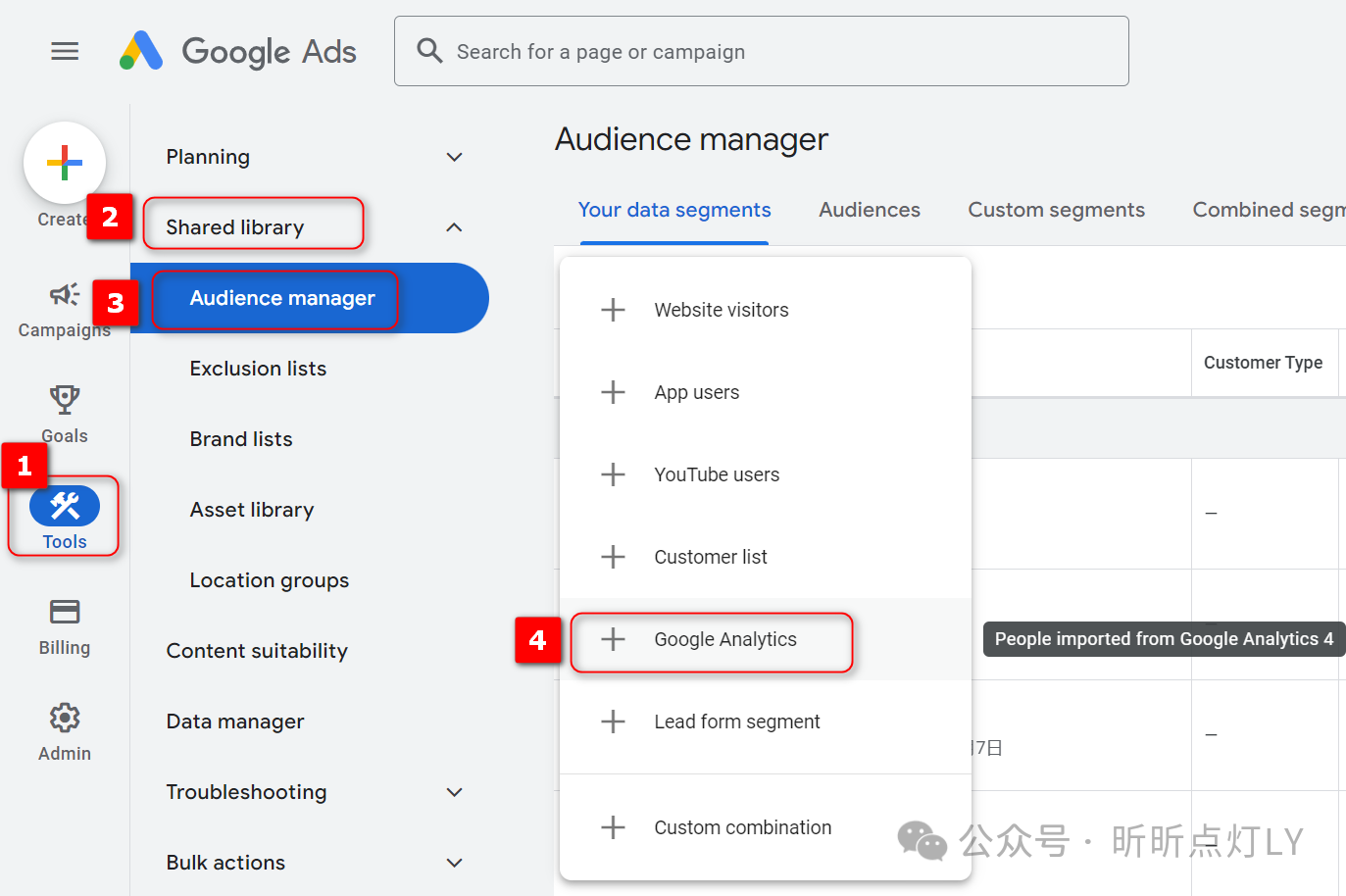Select App users menu option
This screenshot has height=896, width=1346.
[766, 392]
